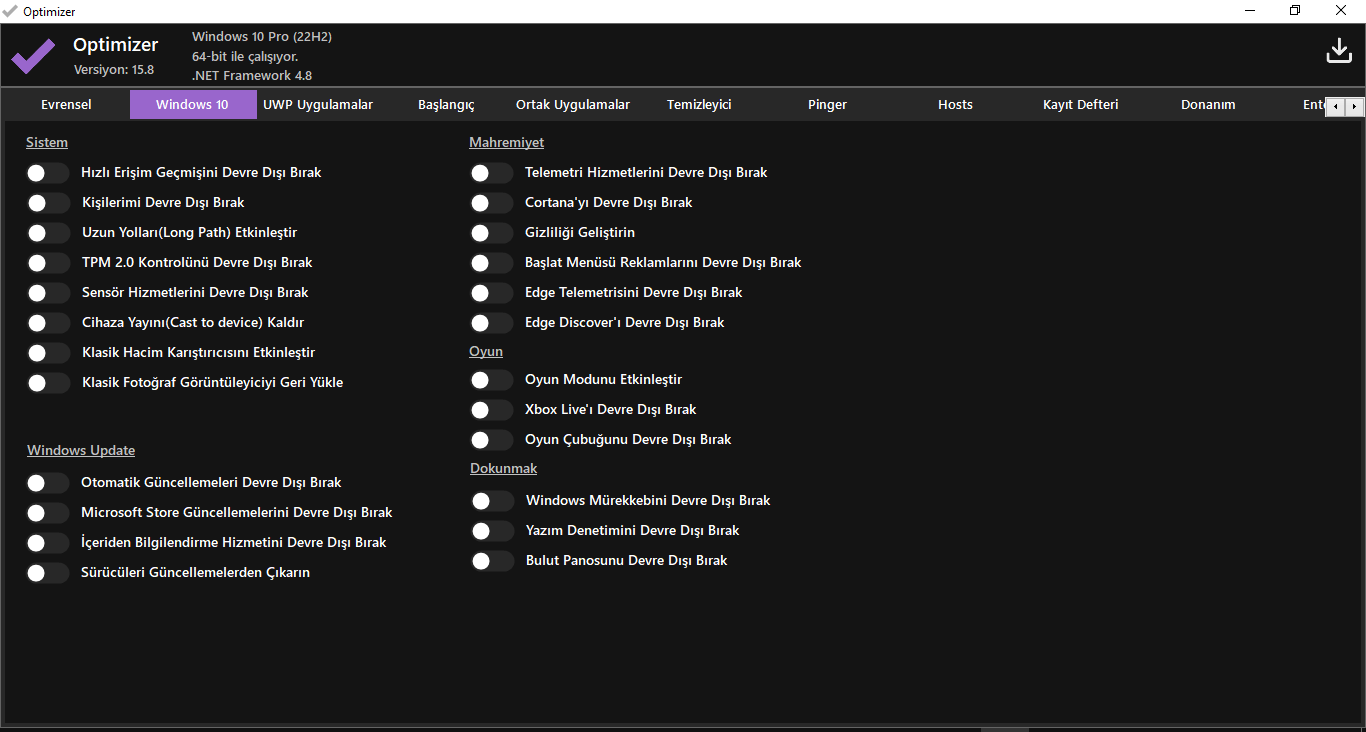The height and width of the screenshot is (732, 1366).
Task: Toggle Otomatik Güncellemeleri Devre Dışı Bırak
Action: click(48, 483)
